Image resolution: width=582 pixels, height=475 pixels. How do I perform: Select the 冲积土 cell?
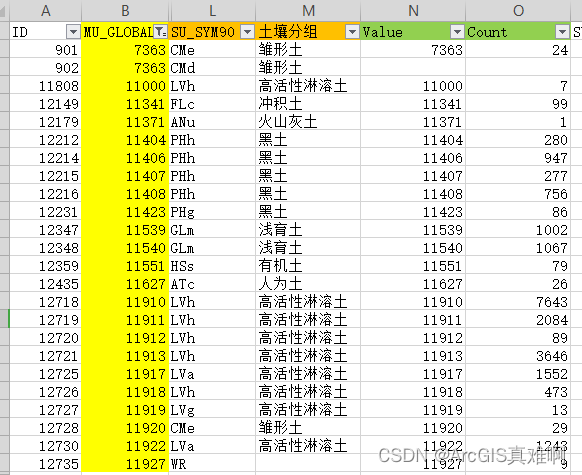[x=308, y=104]
